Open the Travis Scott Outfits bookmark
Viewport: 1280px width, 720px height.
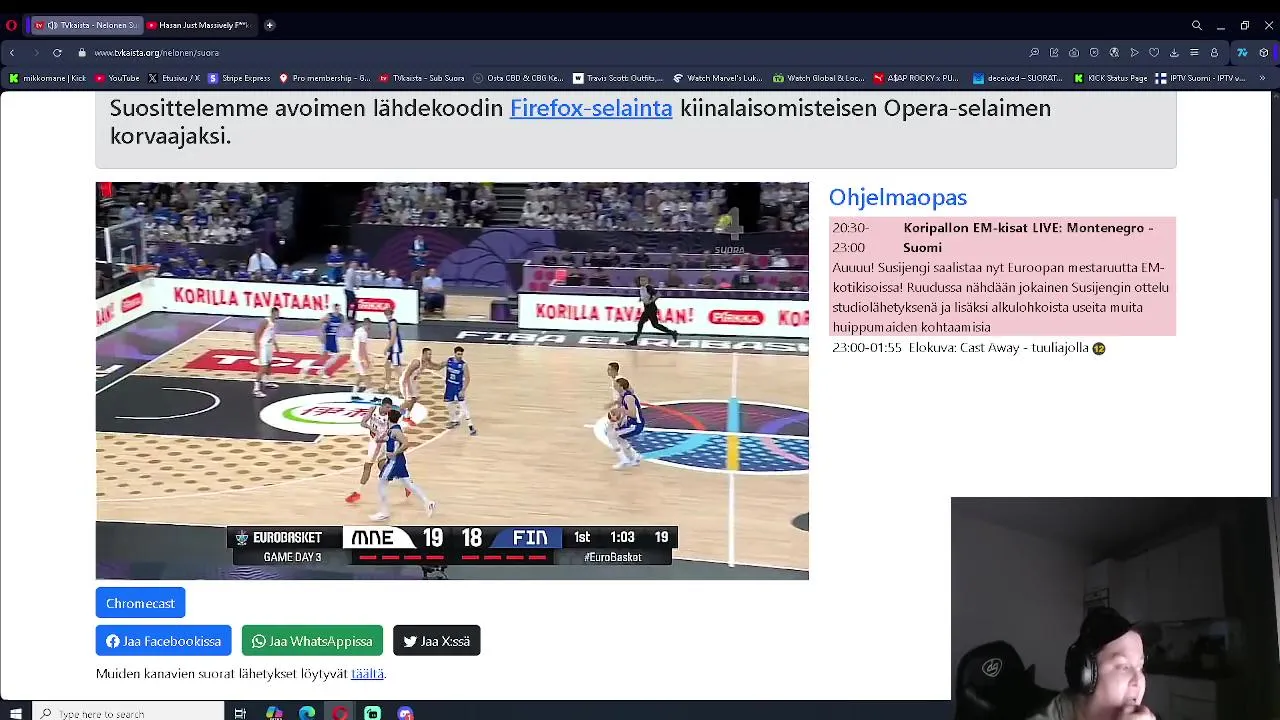[x=618, y=78]
